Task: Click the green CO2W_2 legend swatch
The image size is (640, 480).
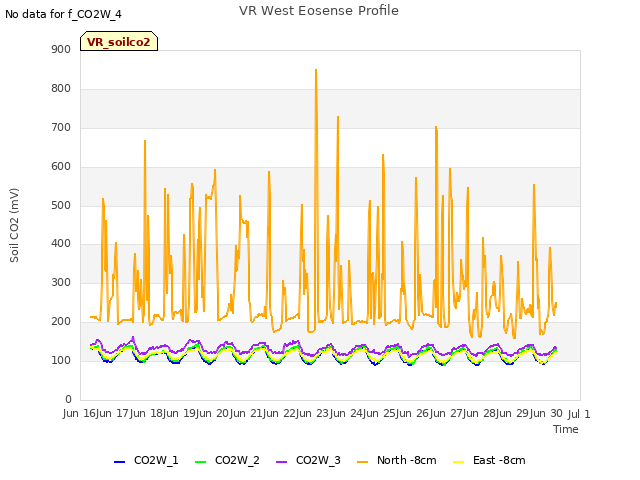Action: pos(200,462)
